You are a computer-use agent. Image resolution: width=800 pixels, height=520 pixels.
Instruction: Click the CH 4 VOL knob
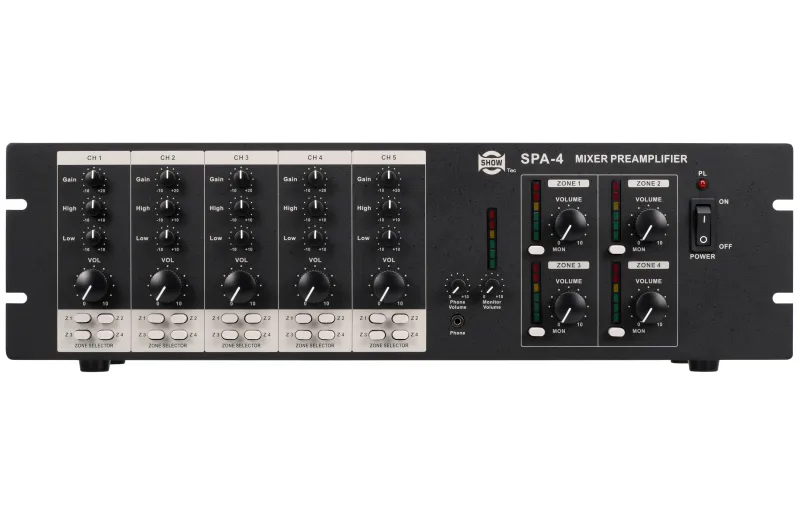(x=314, y=286)
